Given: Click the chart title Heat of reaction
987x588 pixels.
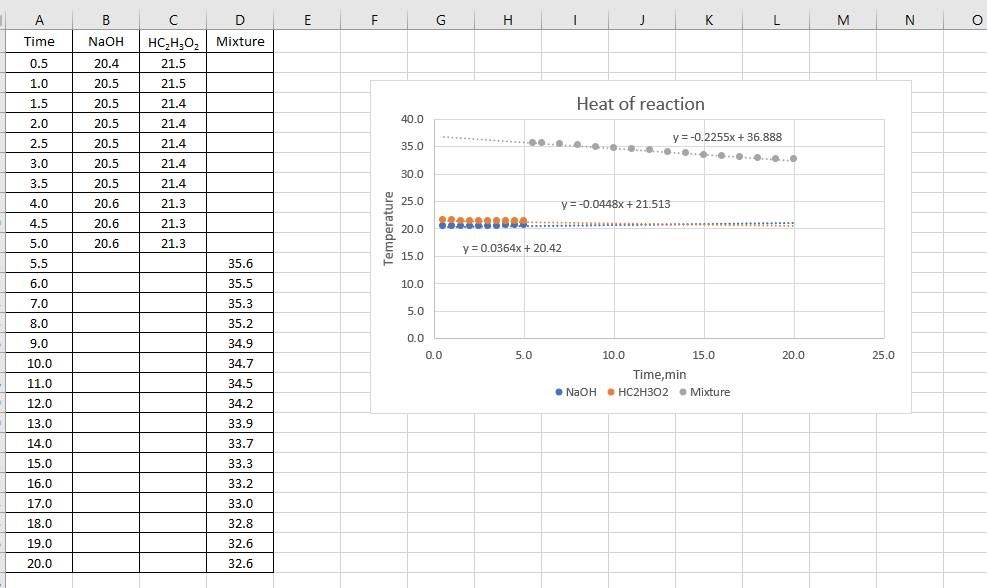Looking at the screenshot, I should click(x=640, y=104).
